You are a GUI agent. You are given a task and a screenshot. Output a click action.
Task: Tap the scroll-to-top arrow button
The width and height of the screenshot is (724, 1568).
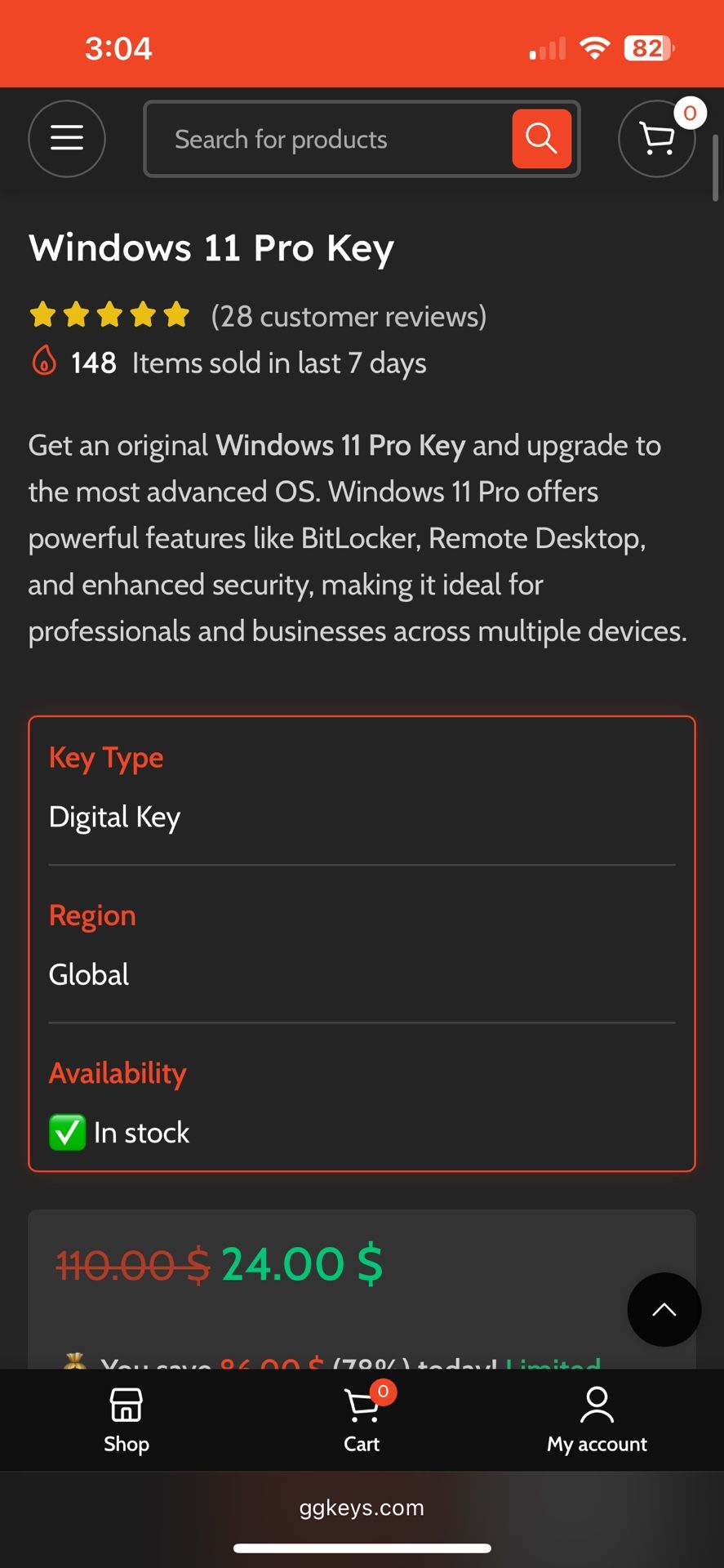pos(664,1309)
